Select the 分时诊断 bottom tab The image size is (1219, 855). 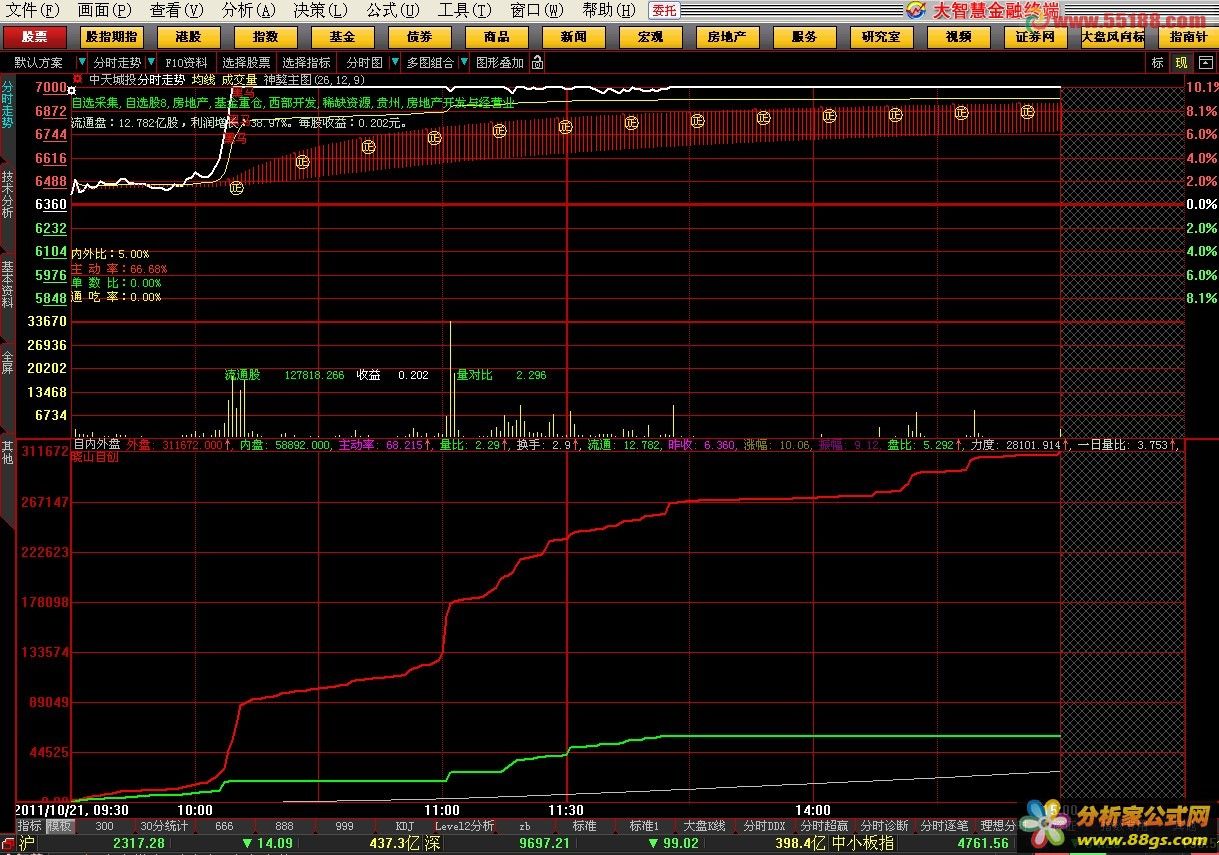point(885,826)
